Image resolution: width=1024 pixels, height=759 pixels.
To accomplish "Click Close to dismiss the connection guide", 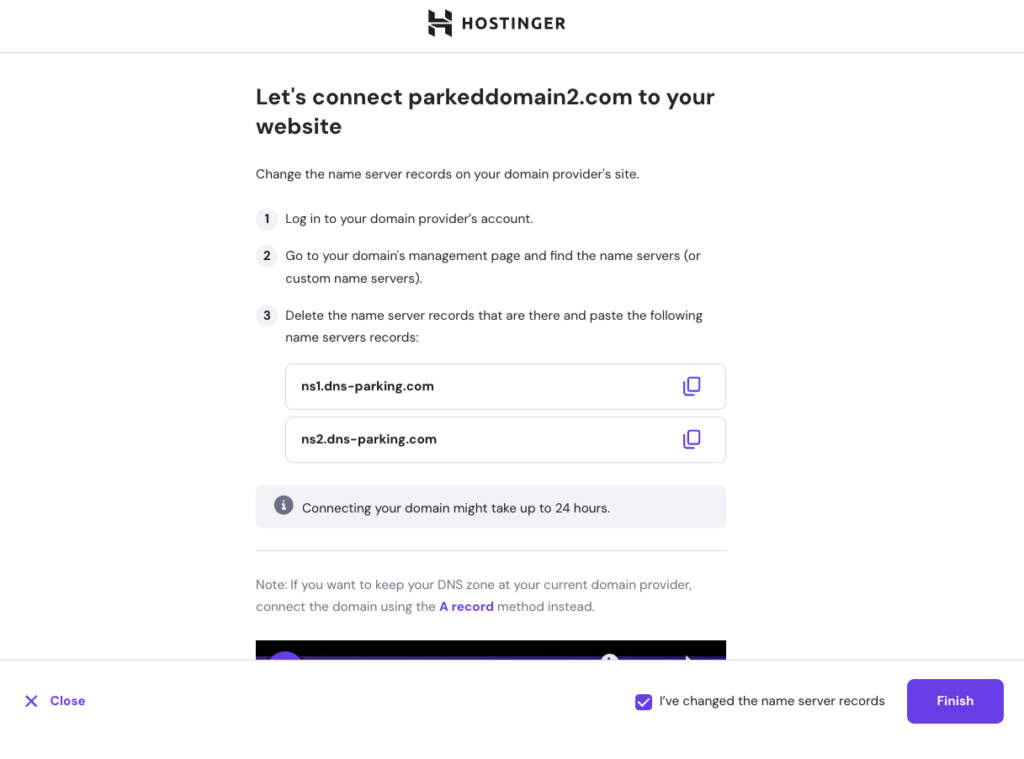I will pyautogui.click(x=54, y=701).
